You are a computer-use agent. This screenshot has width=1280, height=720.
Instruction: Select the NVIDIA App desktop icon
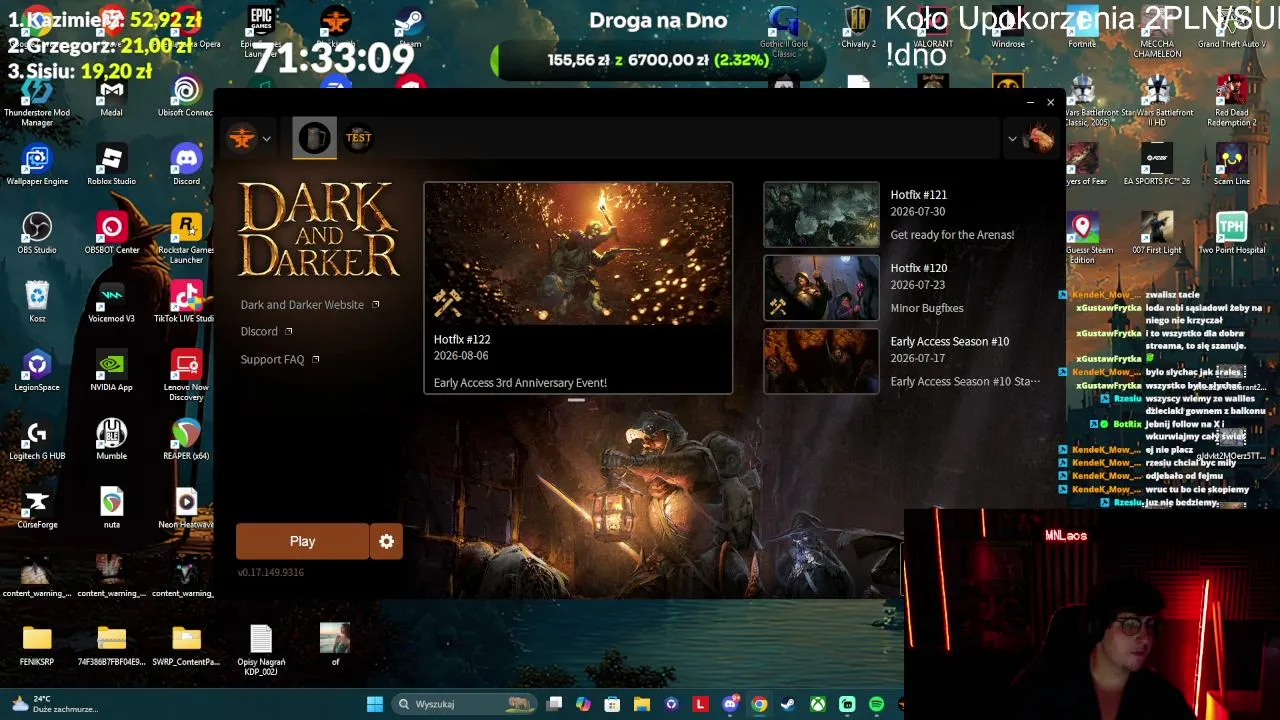111,370
